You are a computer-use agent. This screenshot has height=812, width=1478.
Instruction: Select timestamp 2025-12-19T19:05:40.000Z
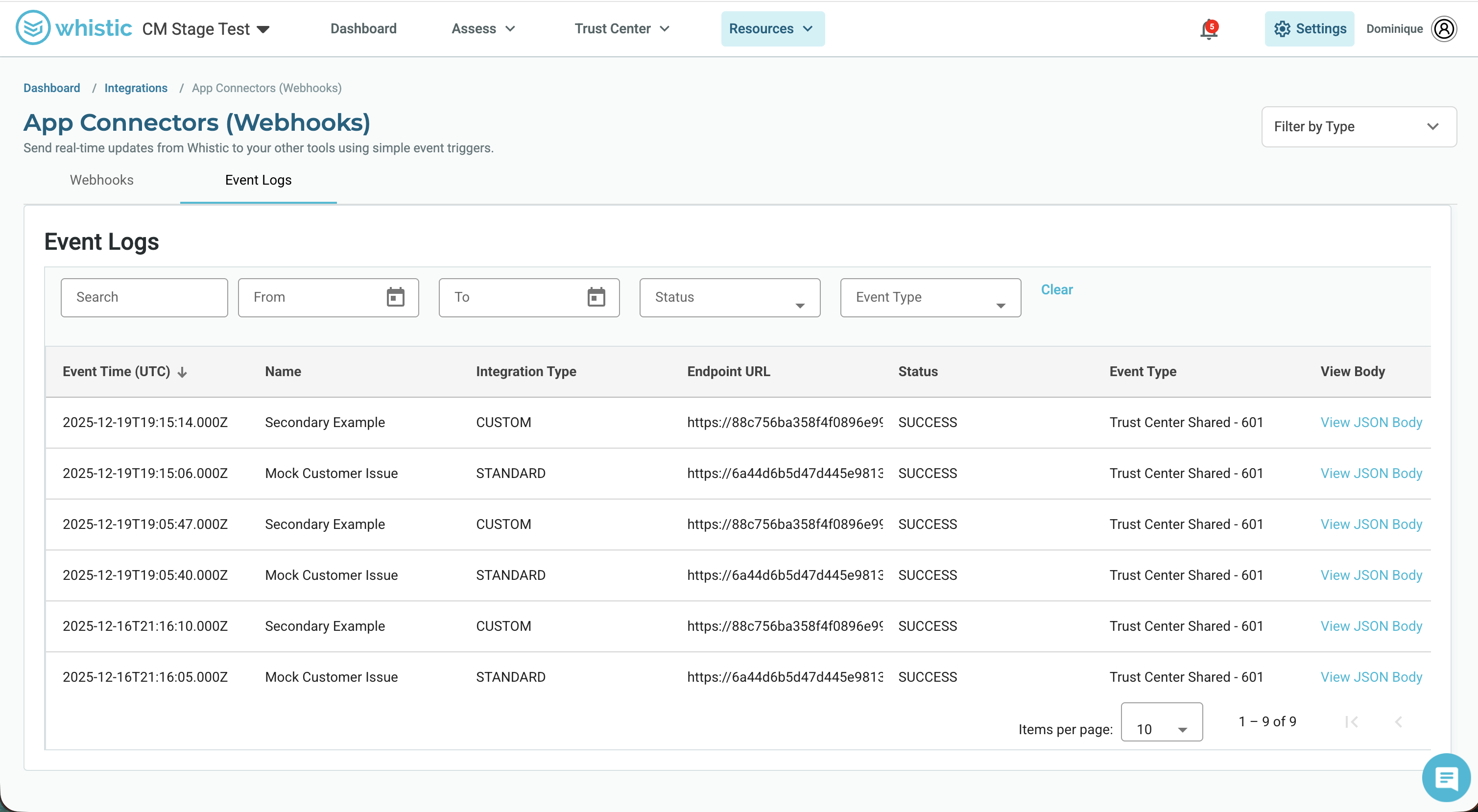point(145,575)
